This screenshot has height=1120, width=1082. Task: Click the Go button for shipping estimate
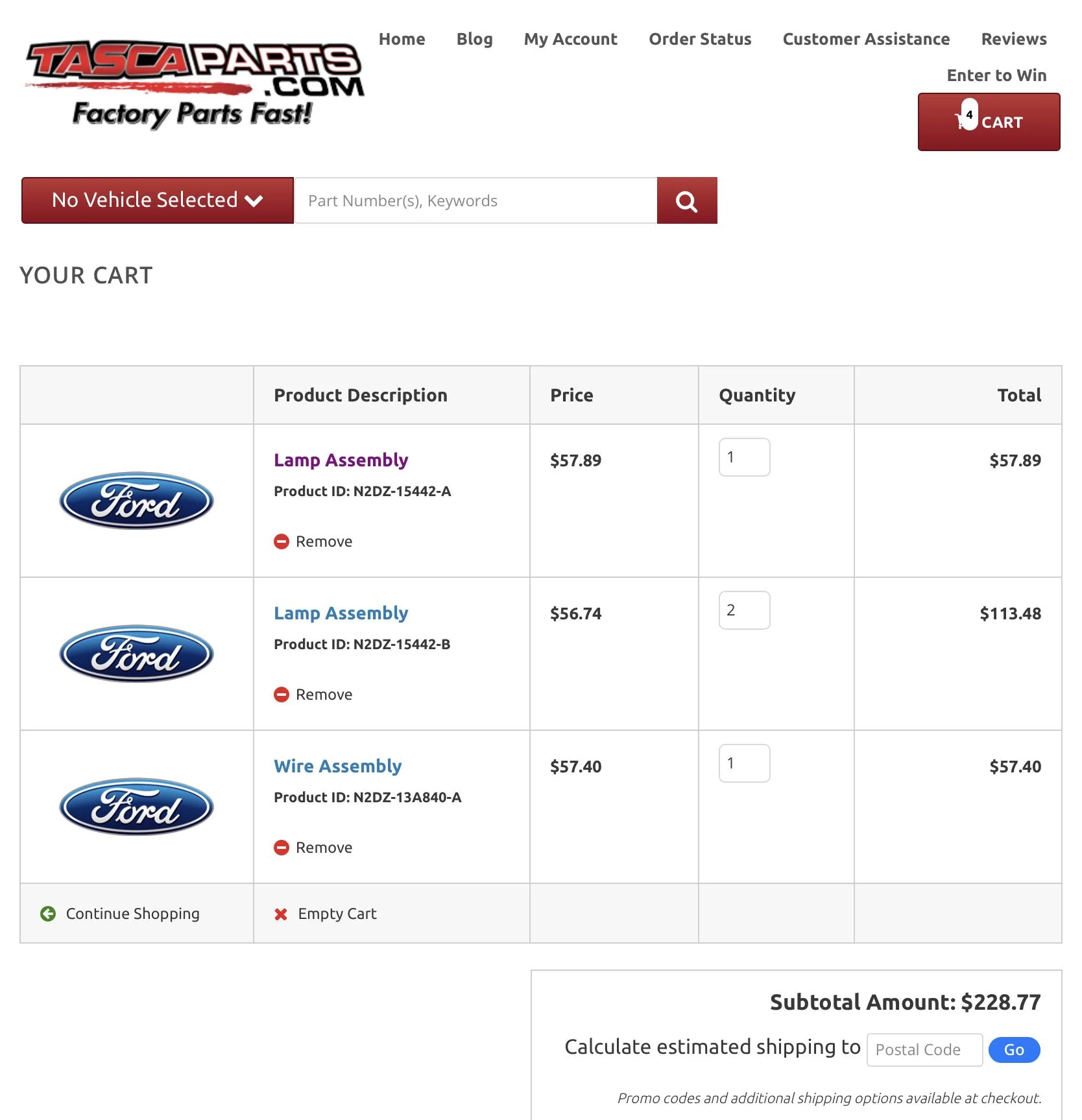pos(1014,1050)
